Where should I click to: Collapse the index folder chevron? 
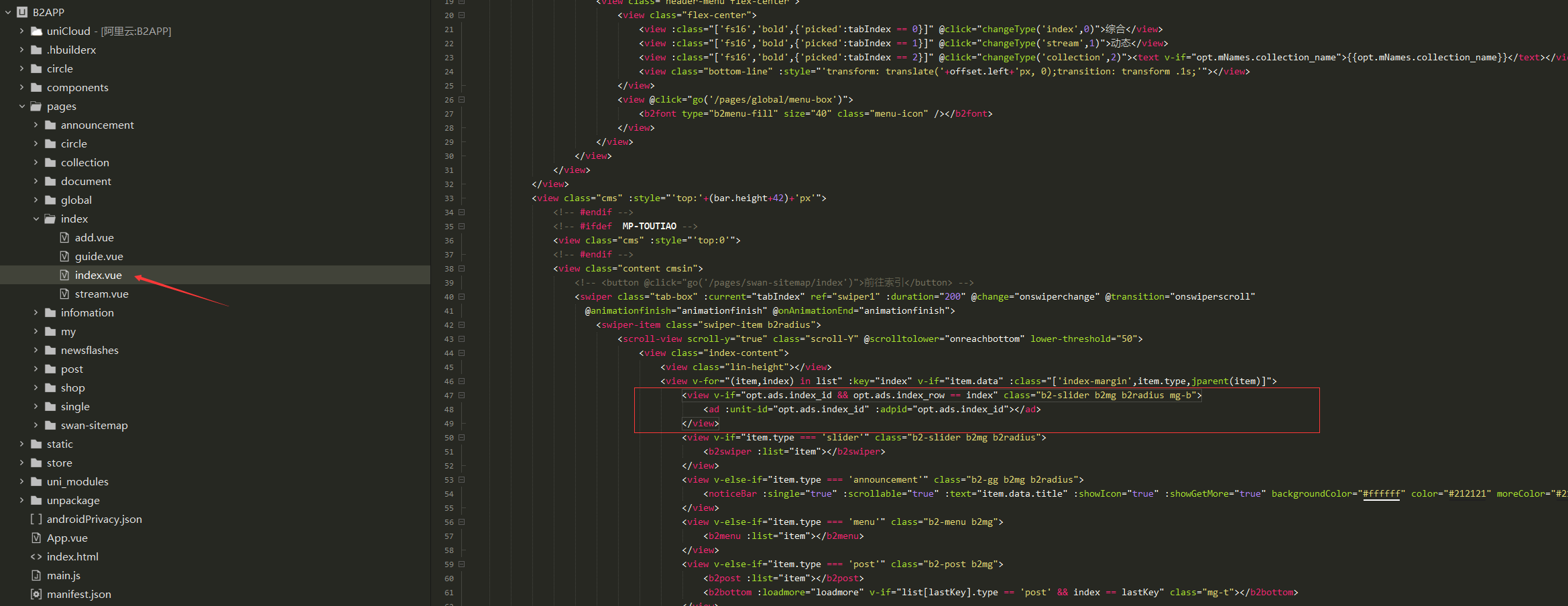coord(36,219)
